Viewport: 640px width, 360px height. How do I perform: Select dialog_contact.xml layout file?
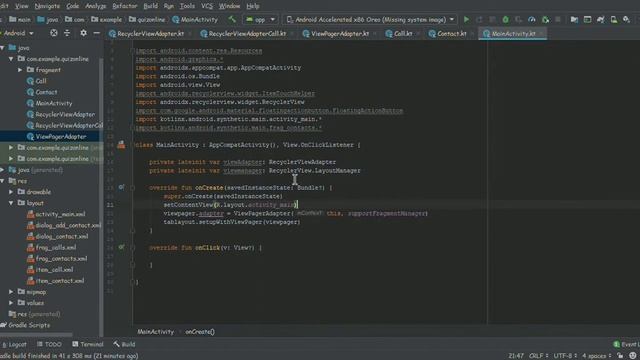pyautogui.click(x=62, y=236)
